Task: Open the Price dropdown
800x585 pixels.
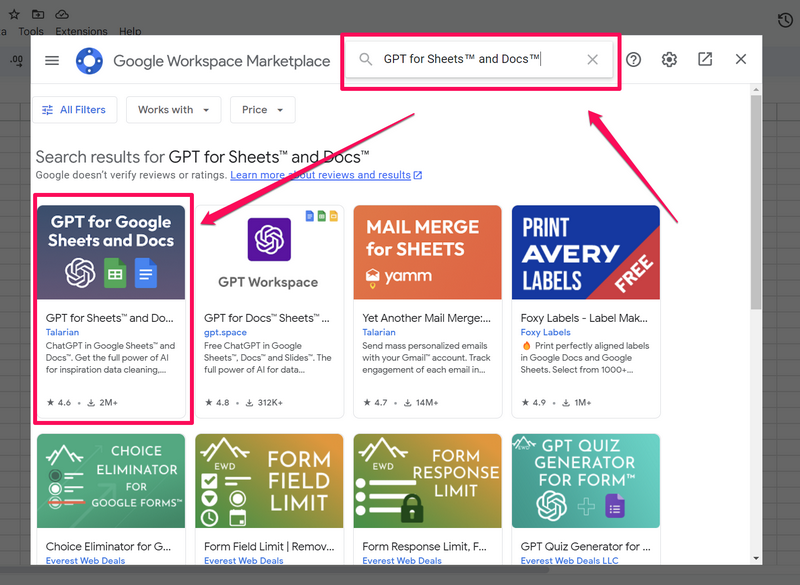Action: click(x=262, y=110)
